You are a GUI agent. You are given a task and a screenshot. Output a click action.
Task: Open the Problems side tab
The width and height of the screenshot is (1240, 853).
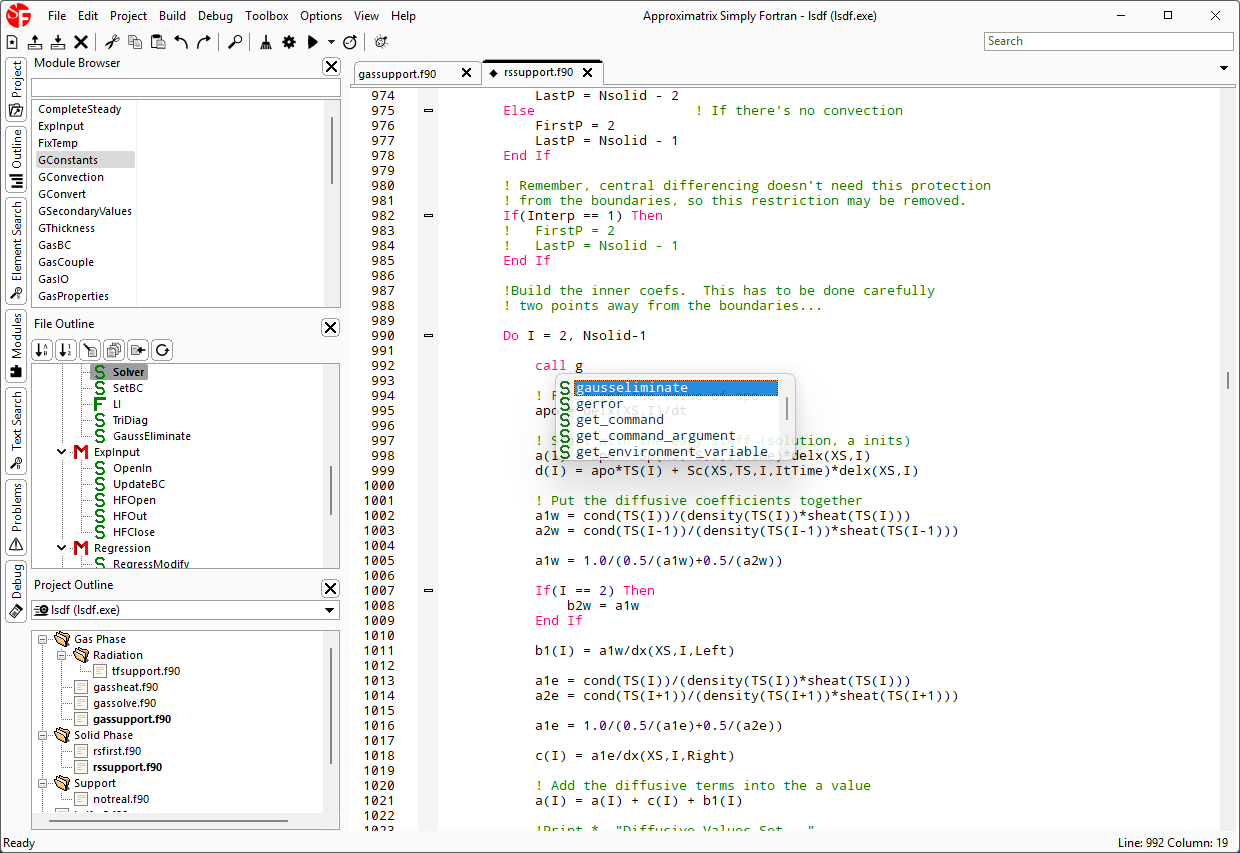16,517
